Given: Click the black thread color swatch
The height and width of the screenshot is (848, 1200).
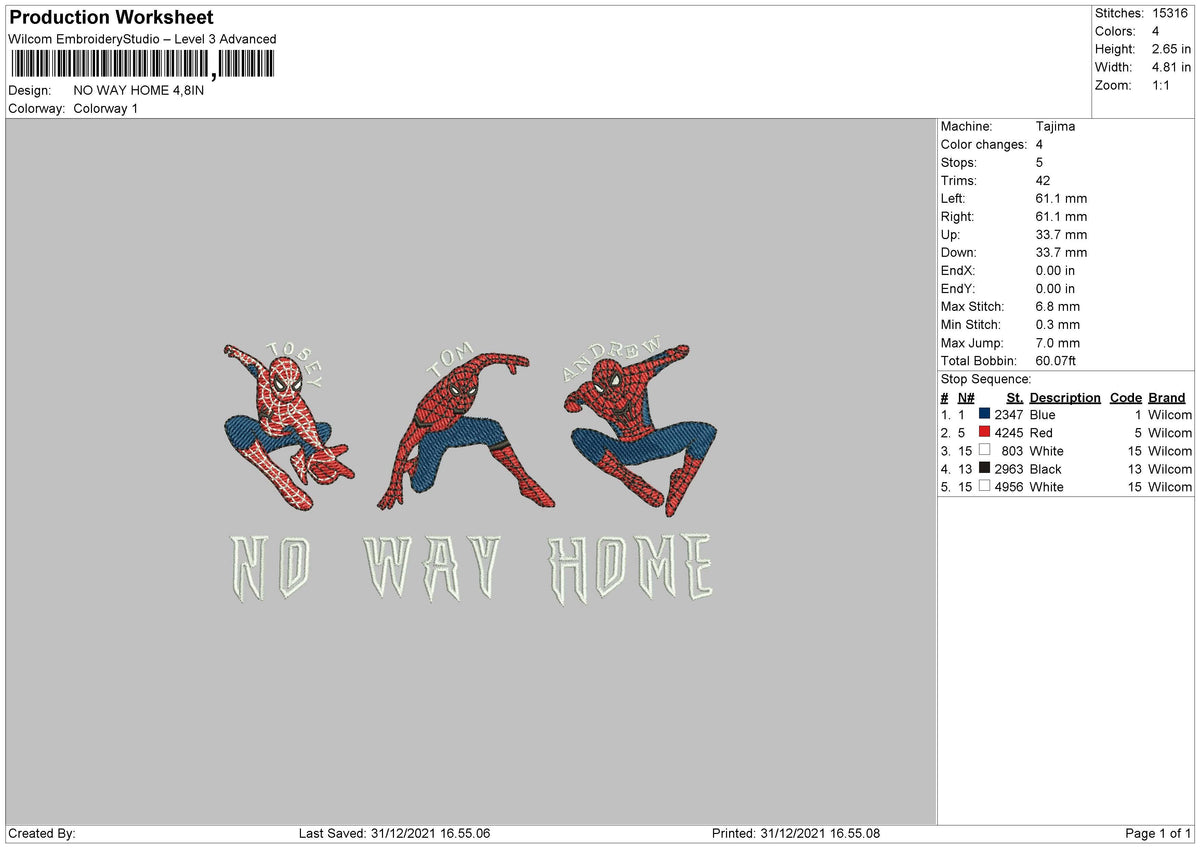Looking at the screenshot, I should pos(984,468).
